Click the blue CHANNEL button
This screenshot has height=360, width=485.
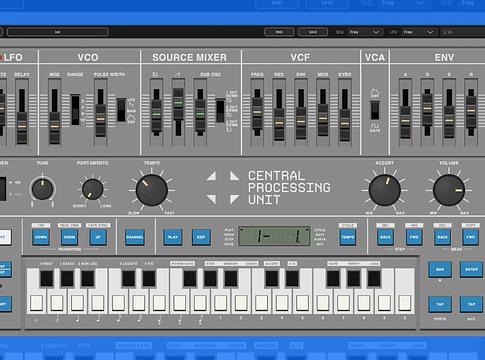[135, 237]
